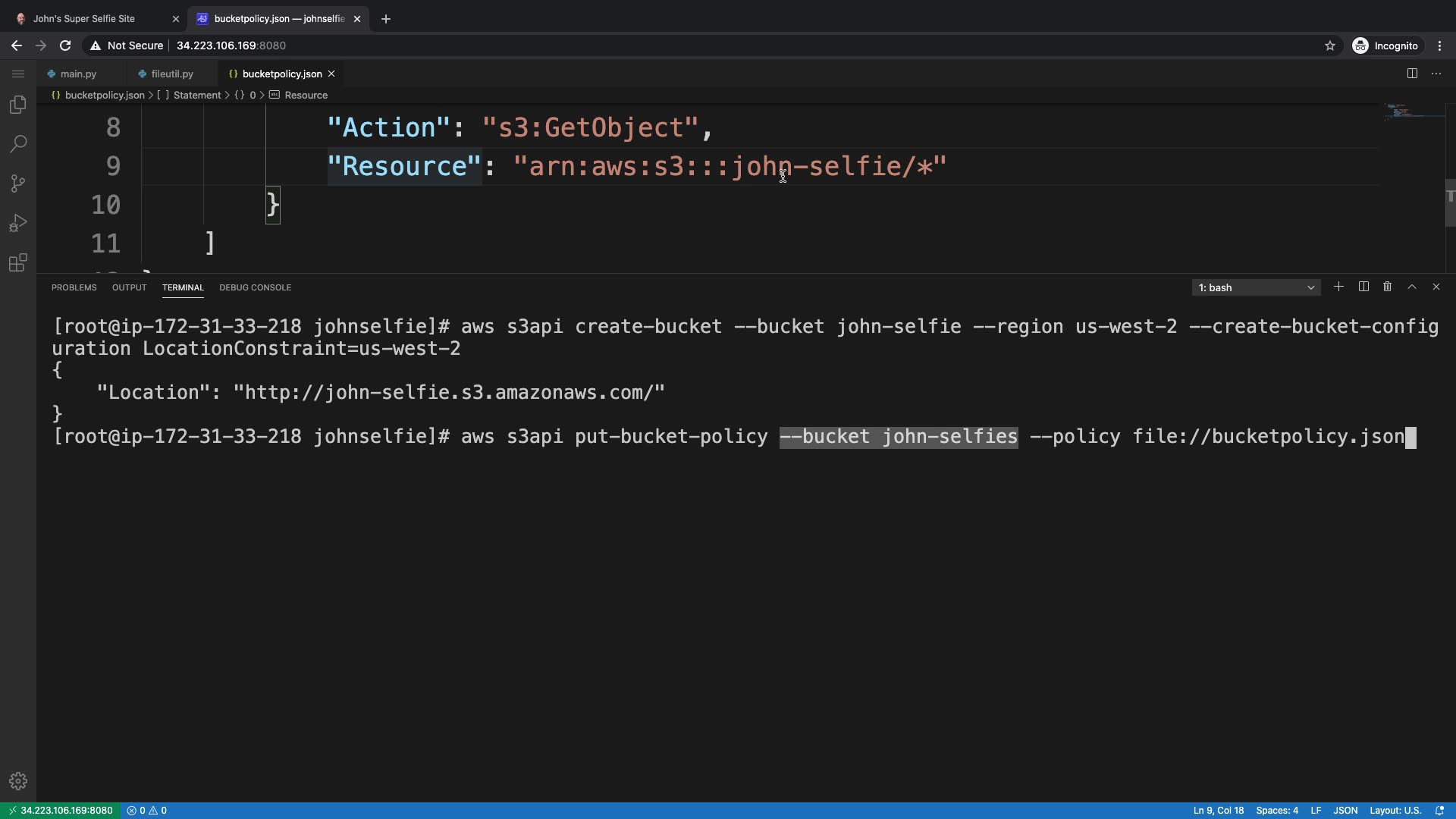Image resolution: width=1456 pixels, height=819 pixels.
Task: Open the Explorer view in activity bar
Action: (x=18, y=105)
